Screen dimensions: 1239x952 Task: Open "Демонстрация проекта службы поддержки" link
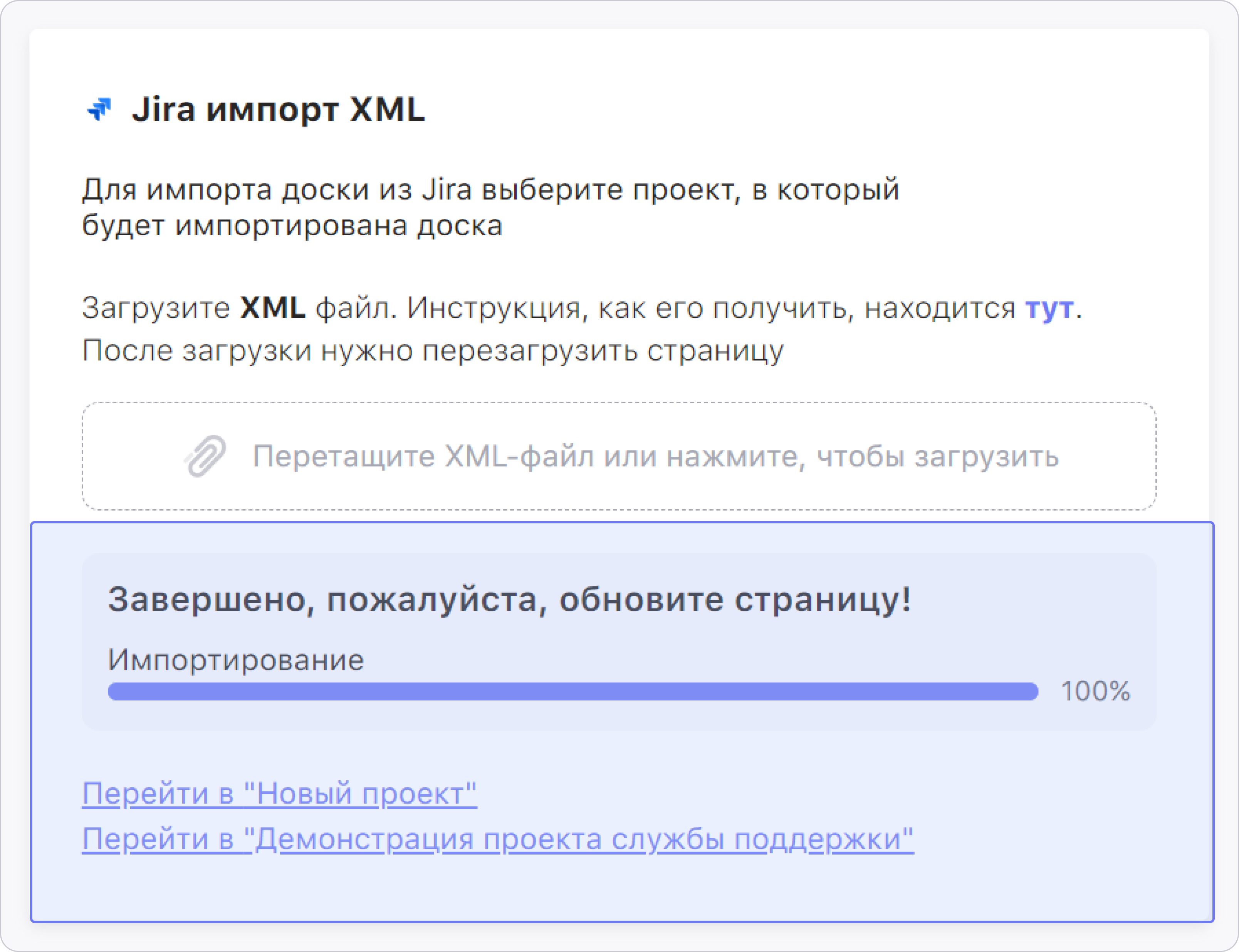point(498,839)
